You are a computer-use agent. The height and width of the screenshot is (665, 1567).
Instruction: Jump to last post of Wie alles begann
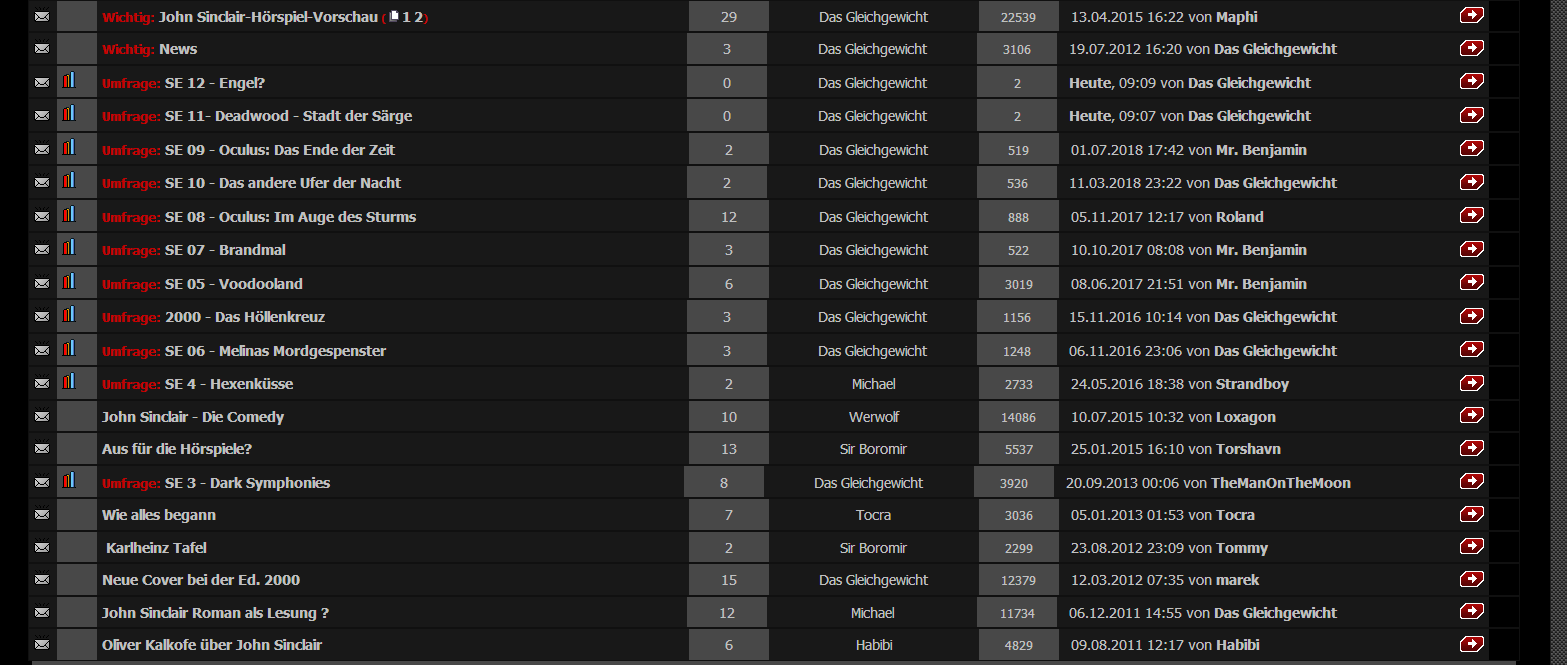click(x=1471, y=514)
